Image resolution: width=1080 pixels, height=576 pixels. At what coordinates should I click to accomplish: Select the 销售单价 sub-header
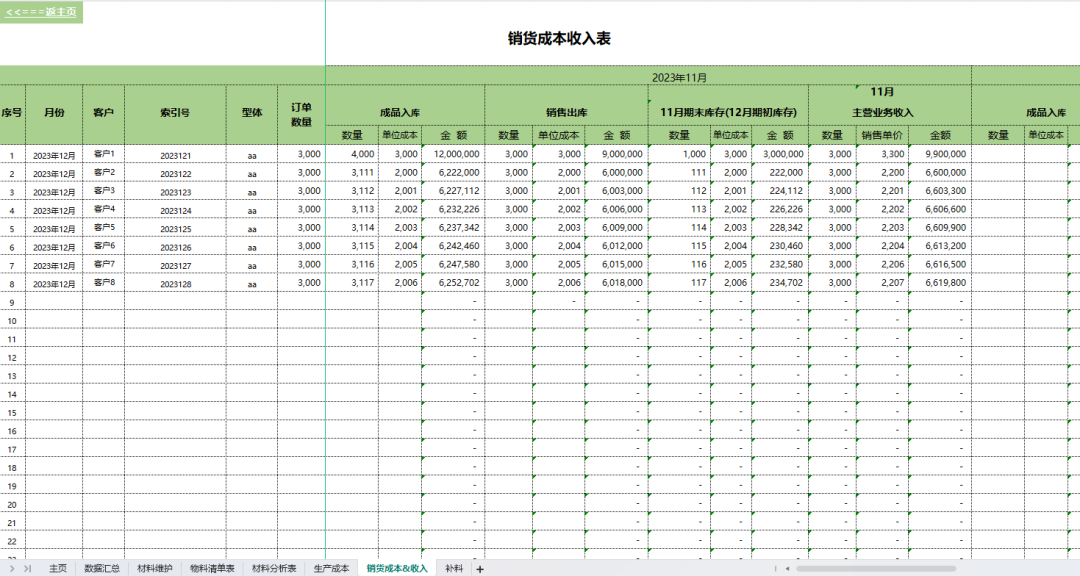[x=882, y=135]
